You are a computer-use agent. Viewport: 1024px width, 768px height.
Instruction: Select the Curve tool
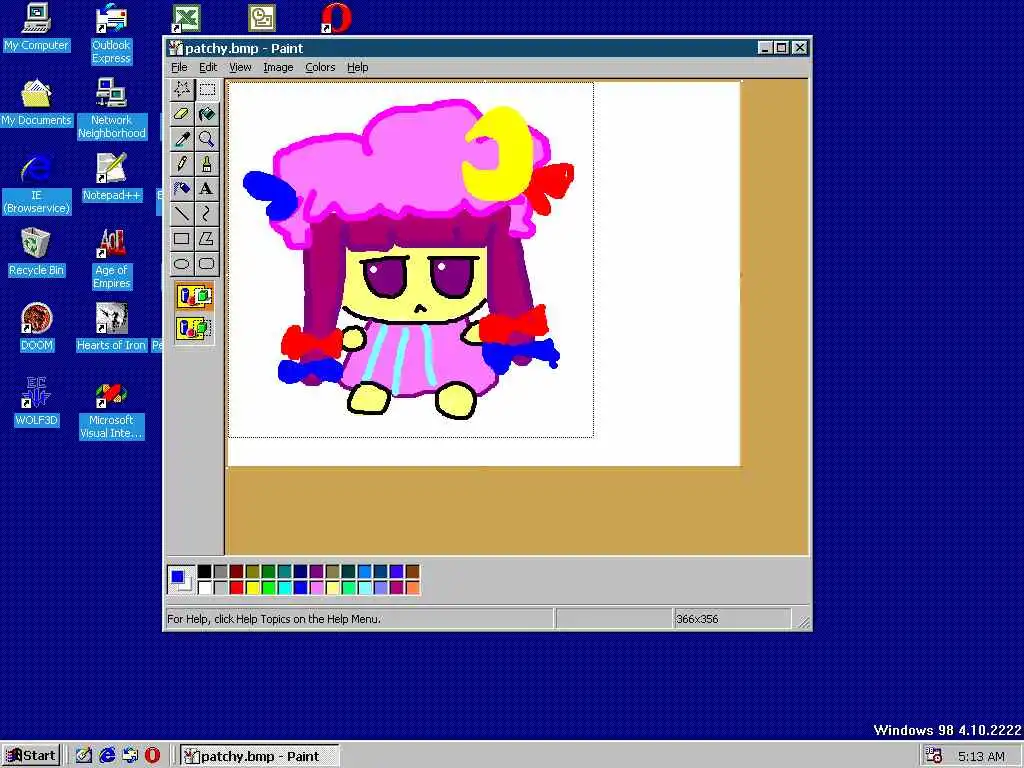(x=207, y=214)
